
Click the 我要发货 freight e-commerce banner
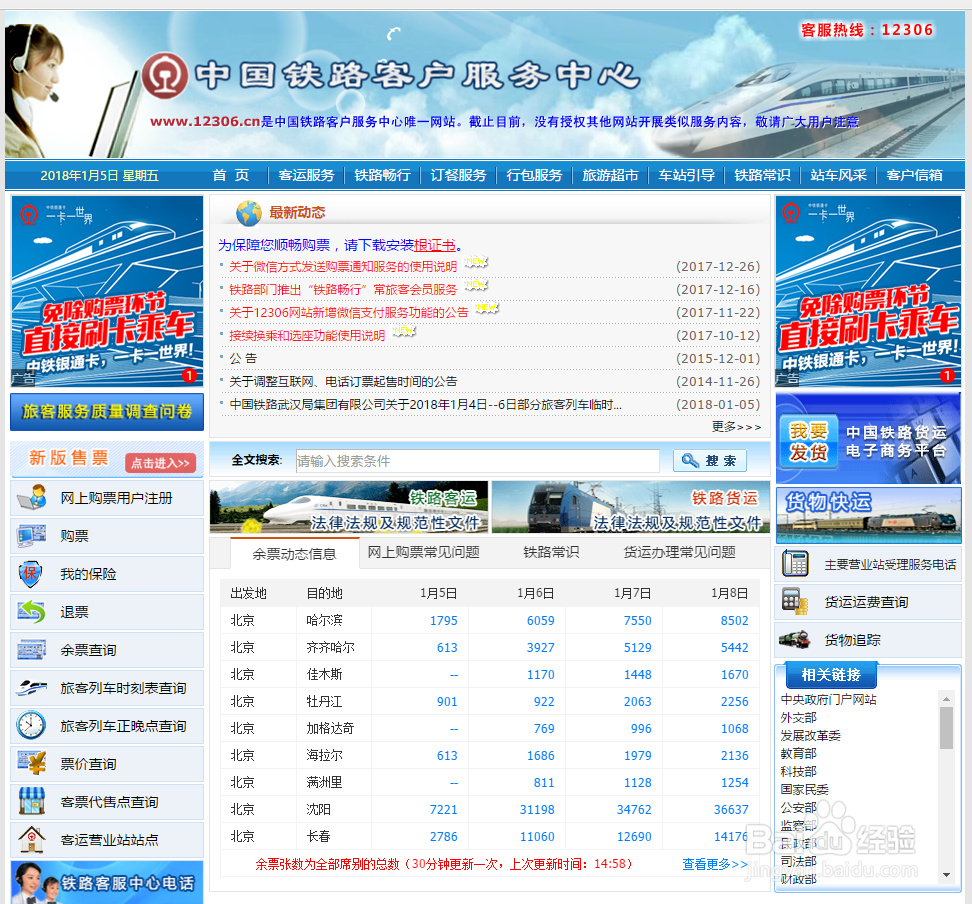pos(868,438)
